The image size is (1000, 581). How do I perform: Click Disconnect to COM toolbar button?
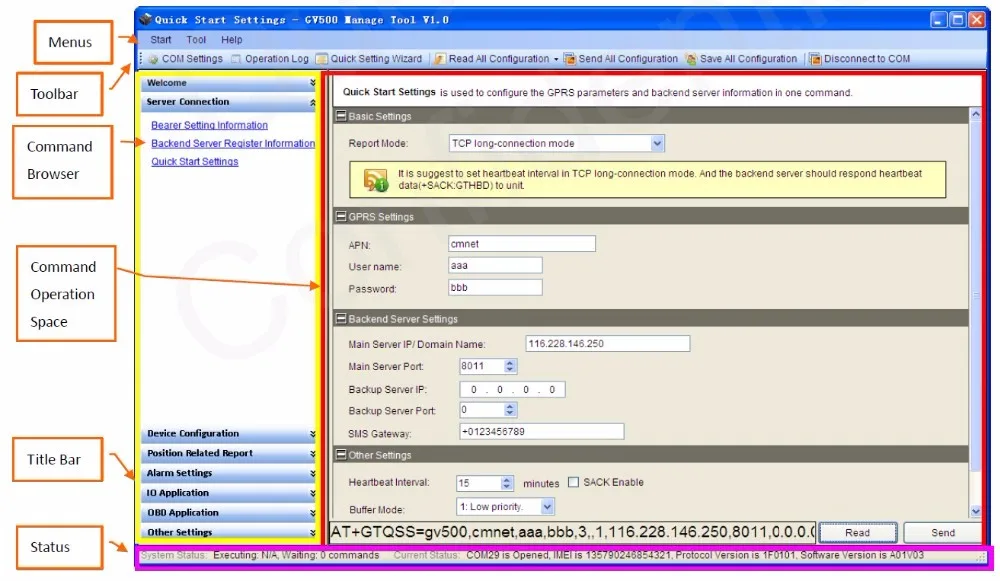860,59
